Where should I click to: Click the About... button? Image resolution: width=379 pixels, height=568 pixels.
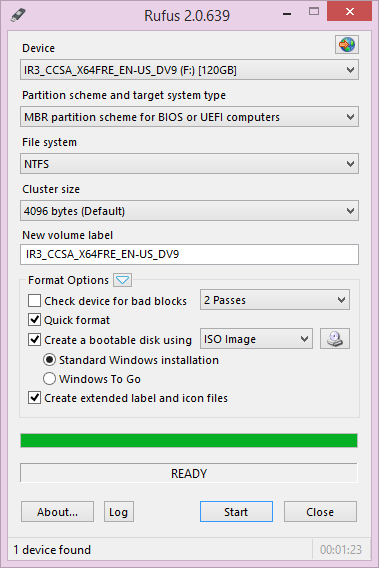click(57, 512)
